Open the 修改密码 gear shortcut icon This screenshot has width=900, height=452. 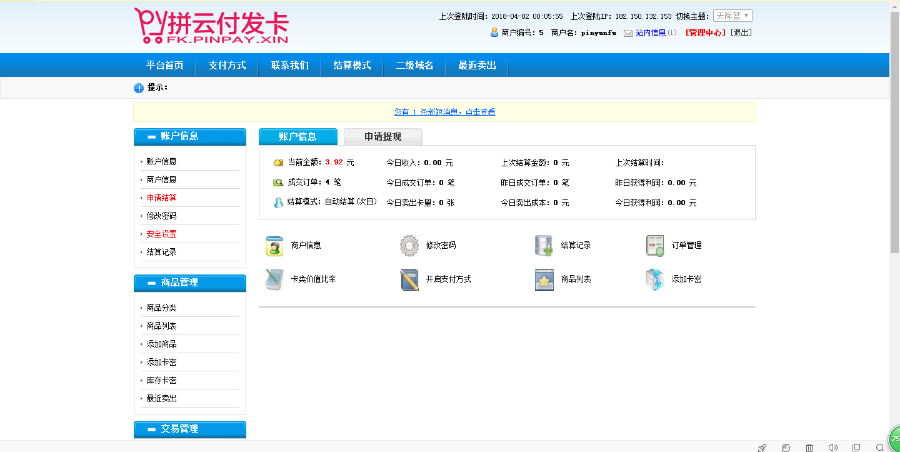[409, 245]
